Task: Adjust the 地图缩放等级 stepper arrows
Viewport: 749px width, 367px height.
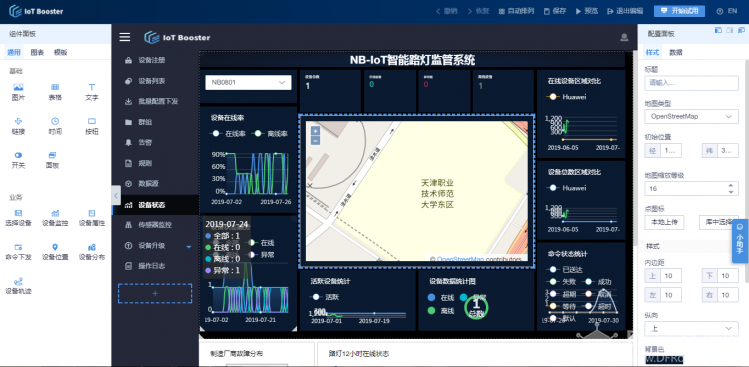Action: point(730,189)
